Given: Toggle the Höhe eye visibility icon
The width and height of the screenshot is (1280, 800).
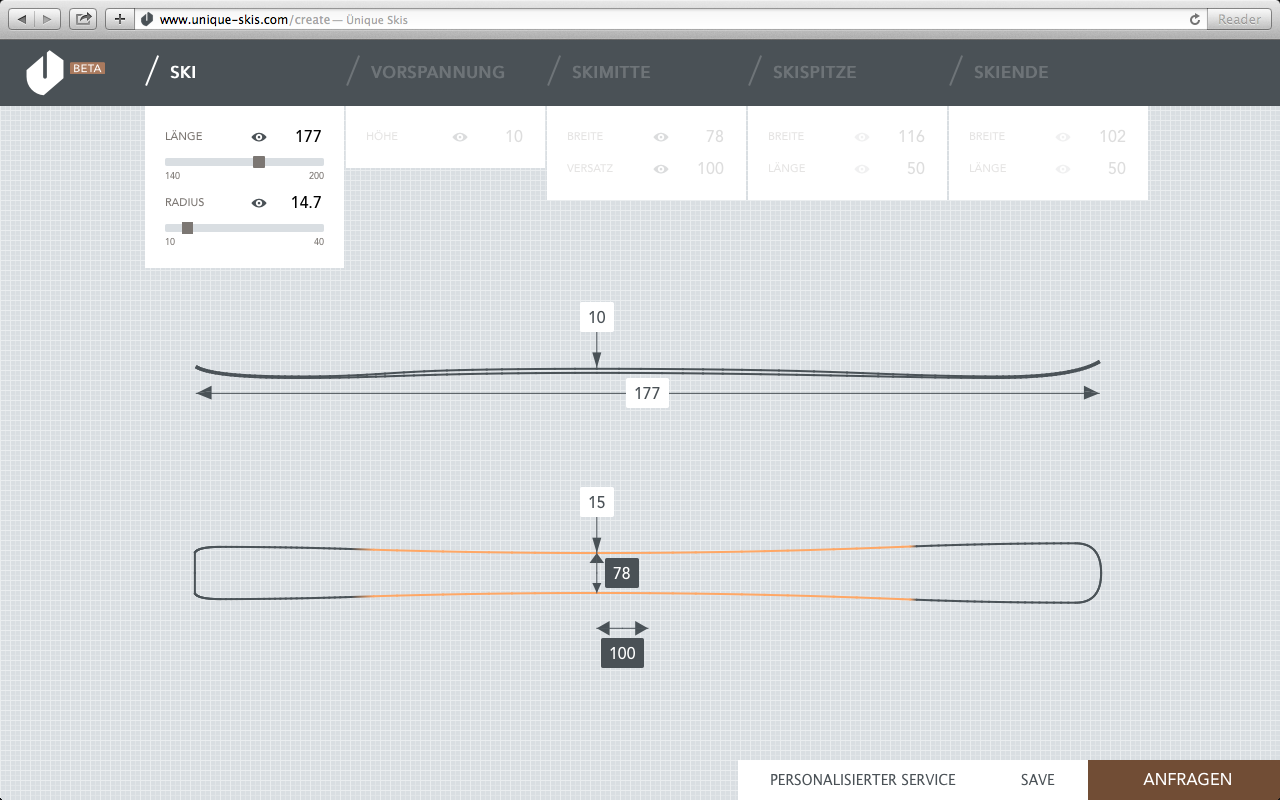Looking at the screenshot, I should [460, 137].
